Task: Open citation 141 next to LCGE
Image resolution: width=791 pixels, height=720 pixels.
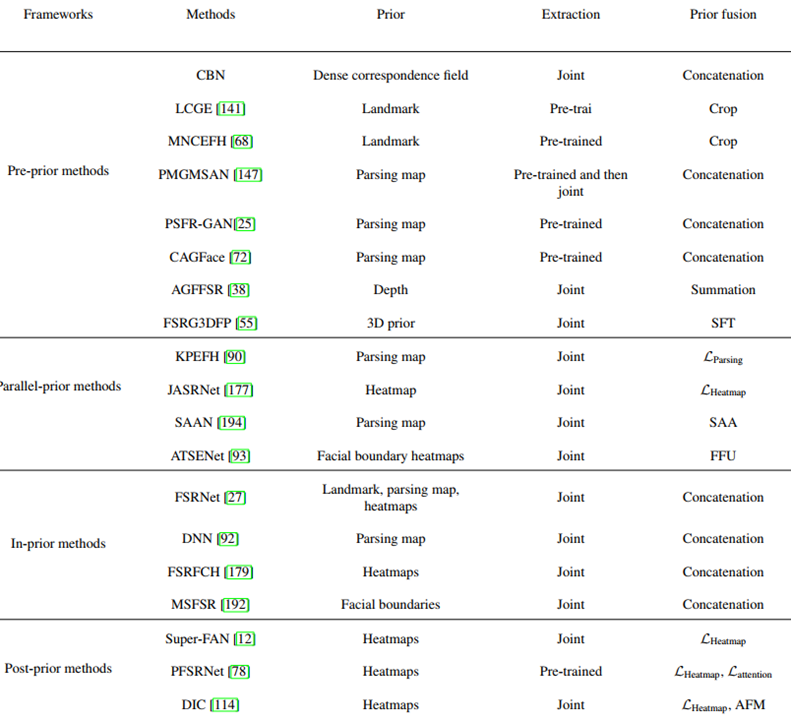Action: click(x=230, y=109)
